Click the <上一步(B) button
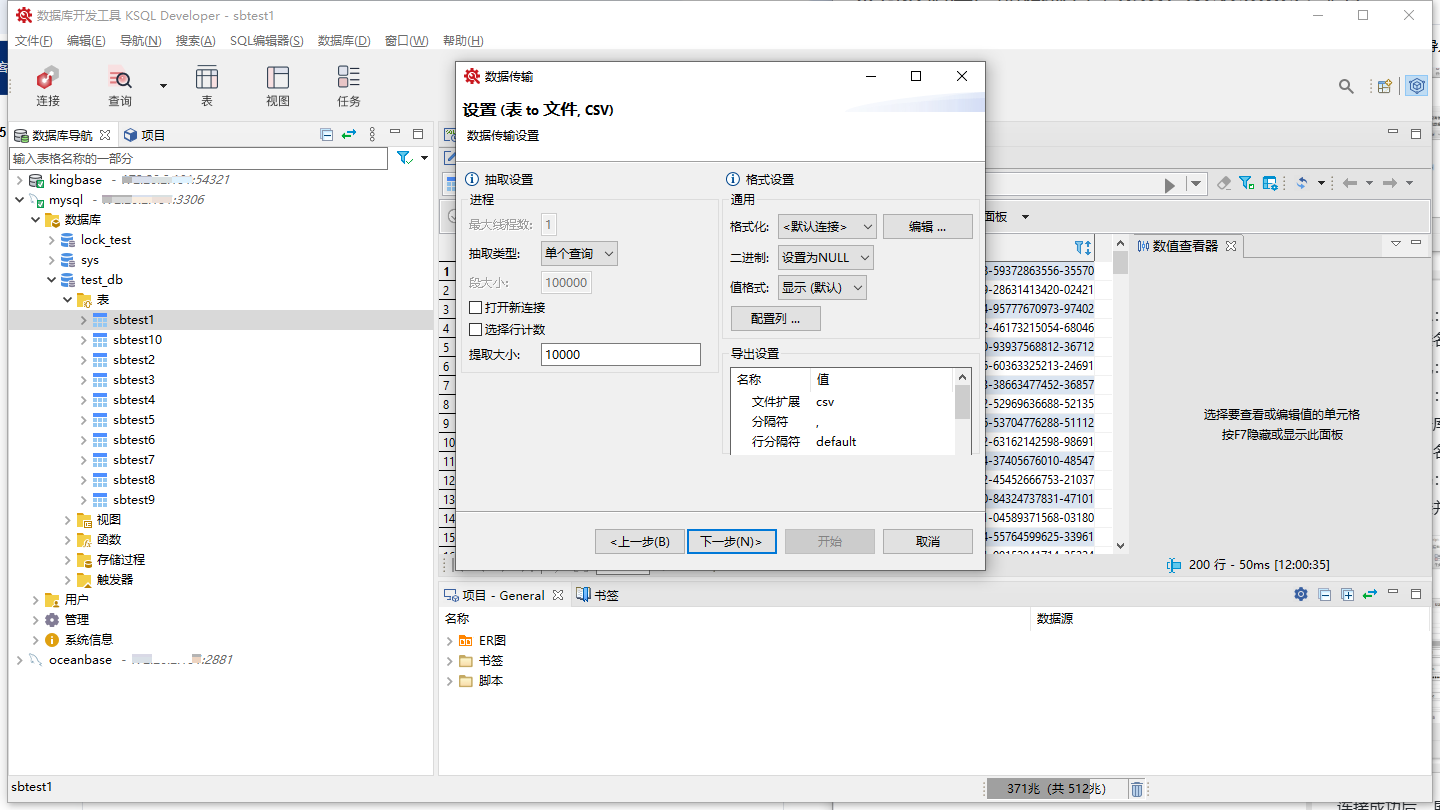The width and height of the screenshot is (1440, 810). (640, 542)
